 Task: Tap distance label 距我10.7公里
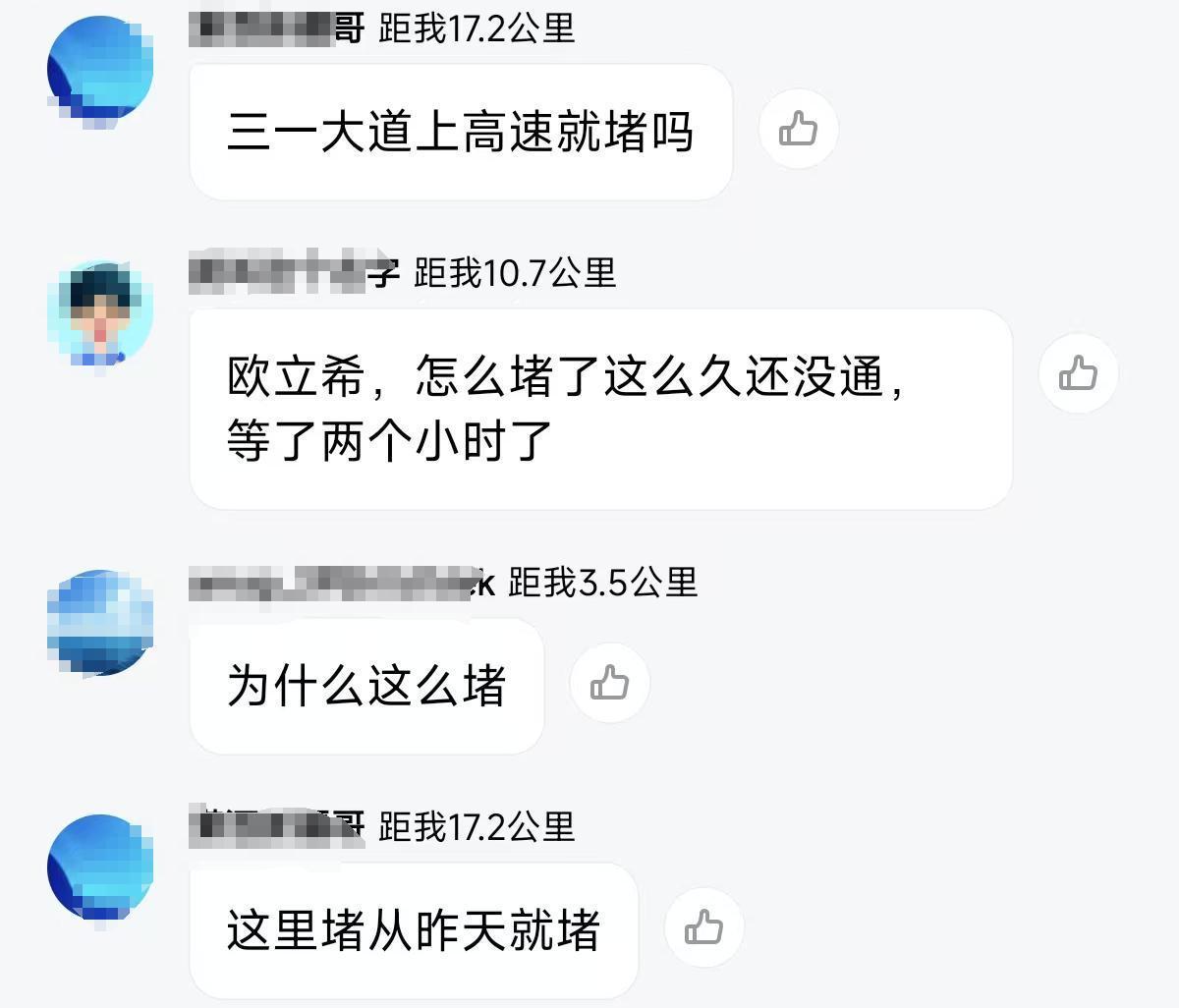tap(516, 272)
